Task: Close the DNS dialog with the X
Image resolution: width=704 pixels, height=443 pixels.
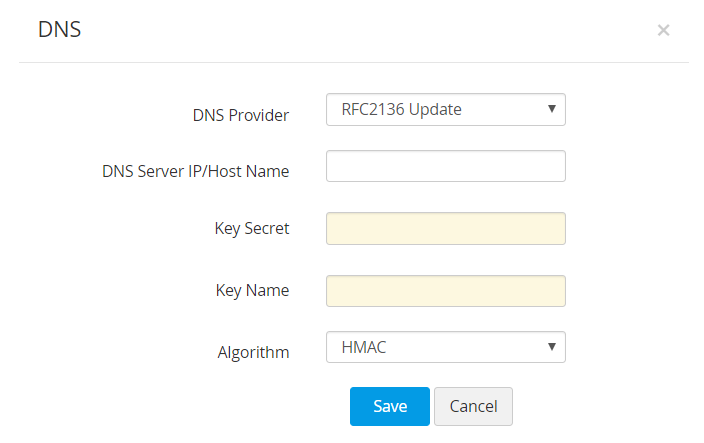Action: [663, 30]
